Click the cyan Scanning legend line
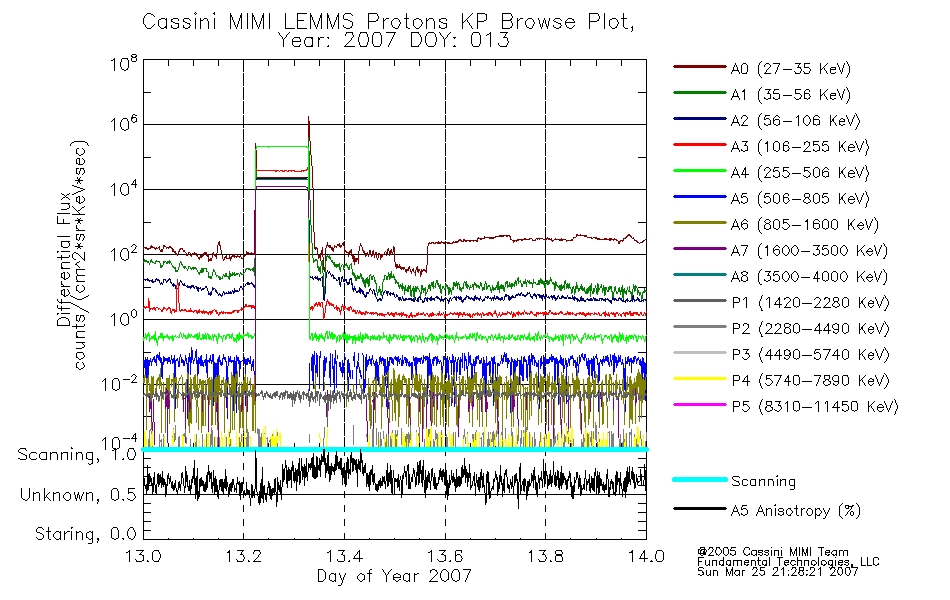The image size is (950, 600). click(699, 479)
